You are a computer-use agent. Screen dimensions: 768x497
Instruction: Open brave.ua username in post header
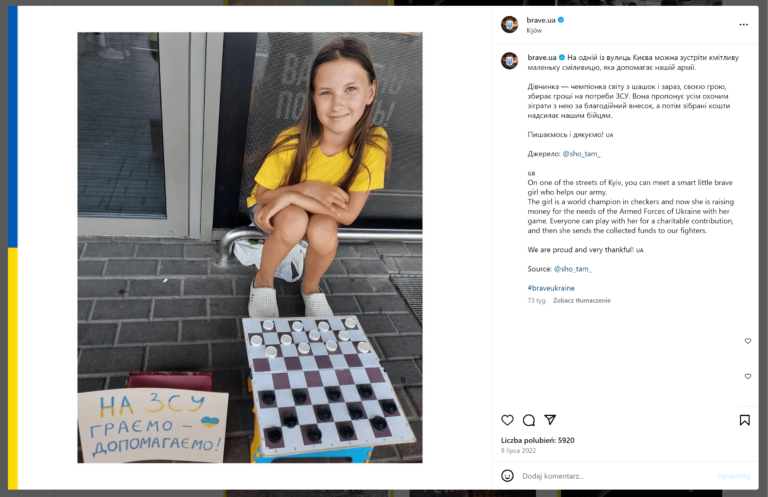pyautogui.click(x=541, y=20)
